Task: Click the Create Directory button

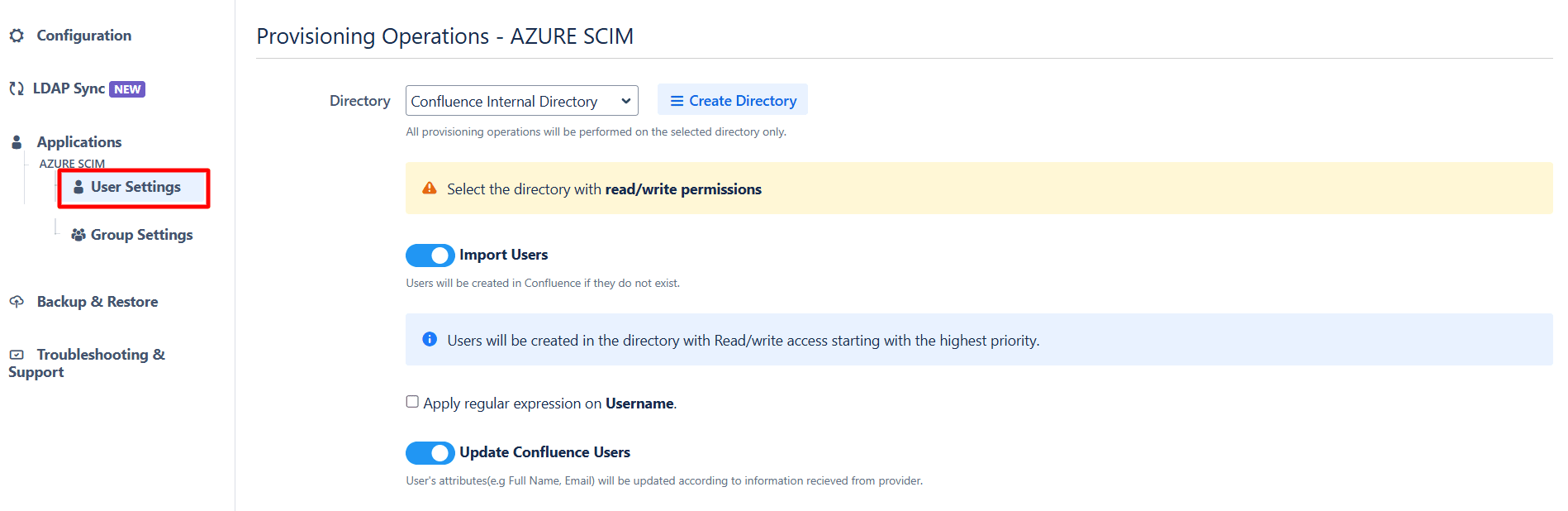Action: point(733,100)
